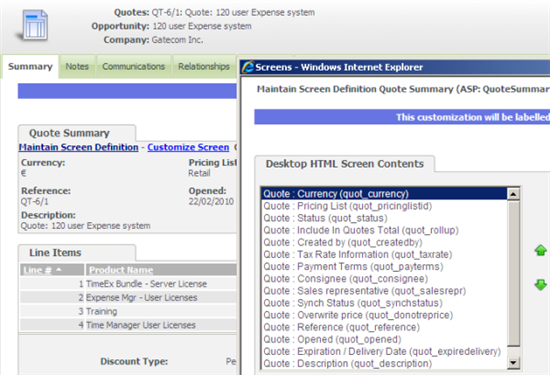
Task: Select Quote : Currency (quot_currency) in list
Action: 384,194
